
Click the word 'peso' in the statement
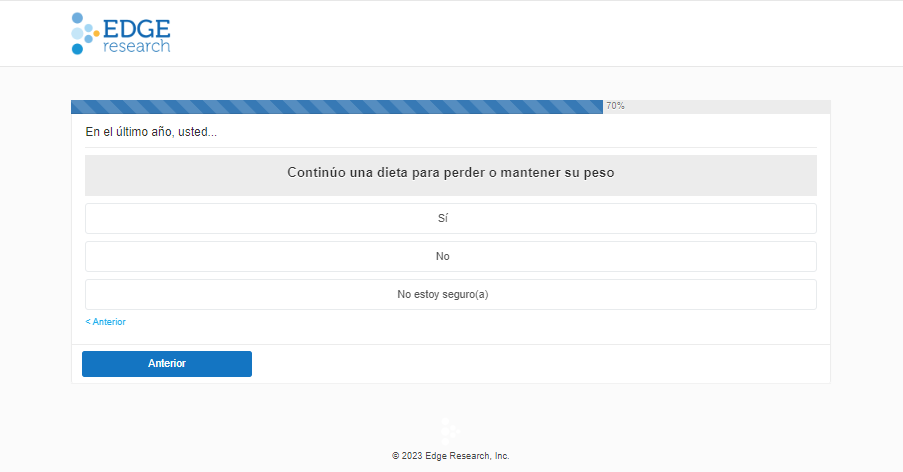(x=598, y=173)
